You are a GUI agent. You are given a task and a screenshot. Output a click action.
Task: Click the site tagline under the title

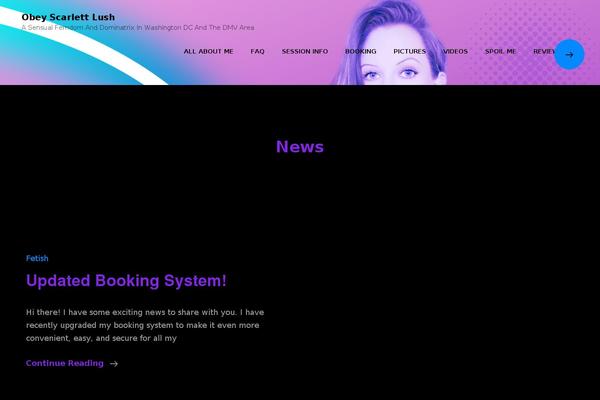pyautogui.click(x=138, y=28)
